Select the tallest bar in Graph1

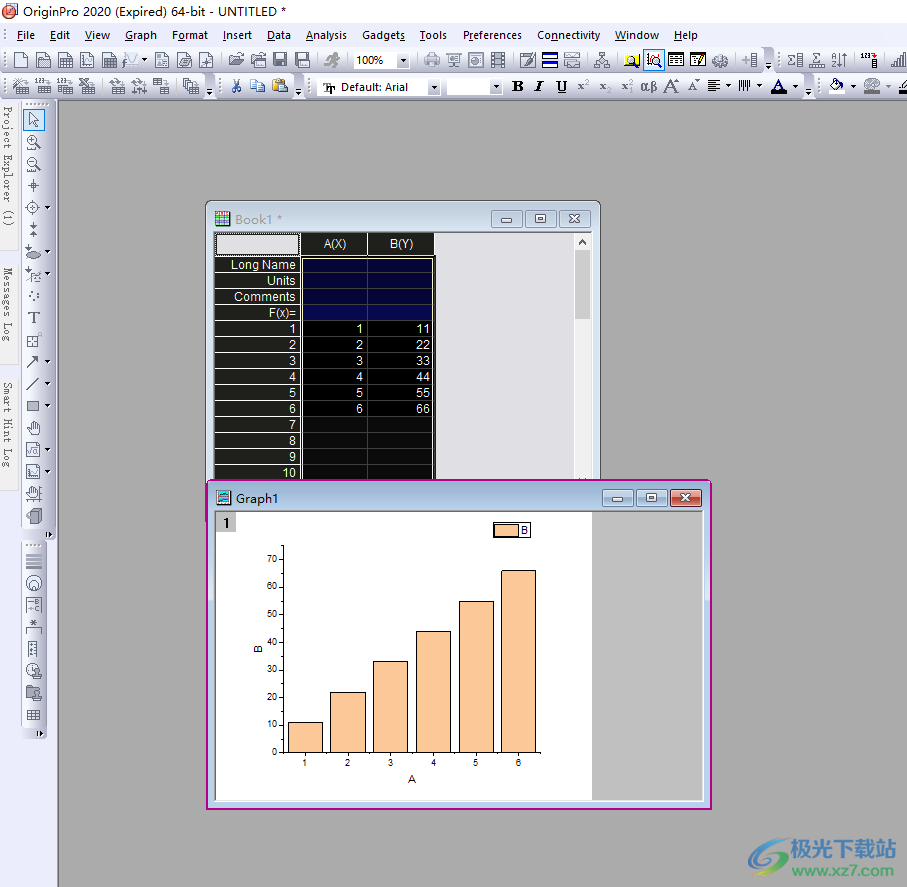518,661
